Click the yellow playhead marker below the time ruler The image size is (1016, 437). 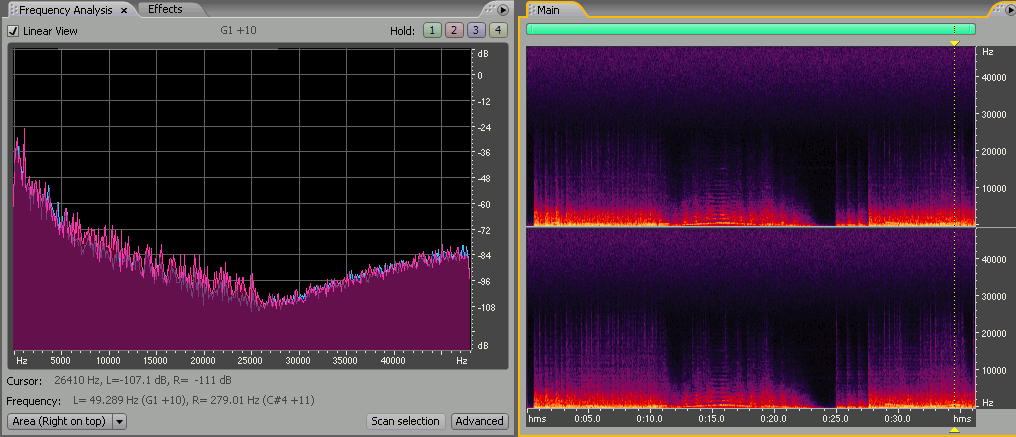click(x=954, y=430)
